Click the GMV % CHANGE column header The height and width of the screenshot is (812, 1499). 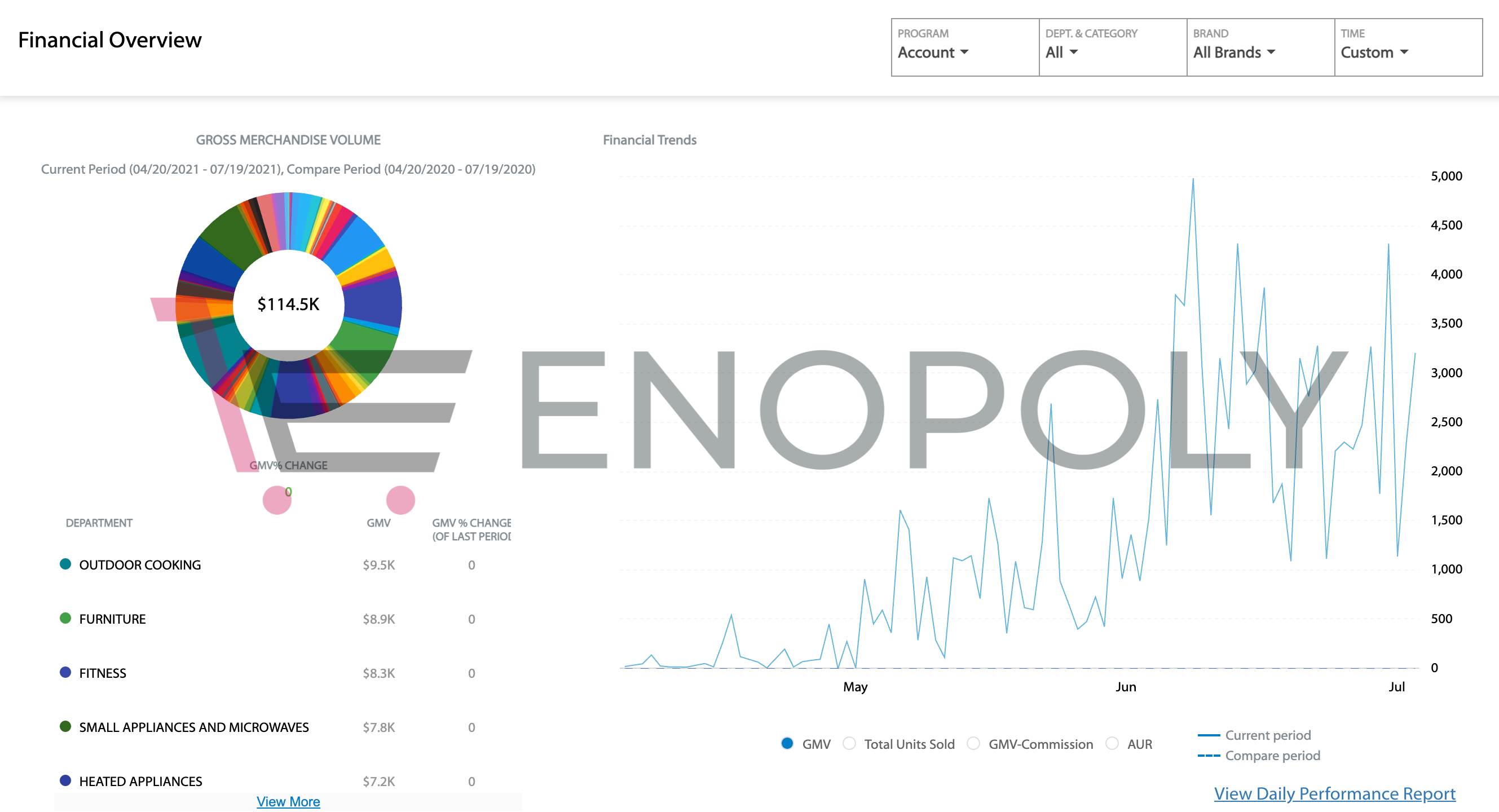(x=471, y=529)
